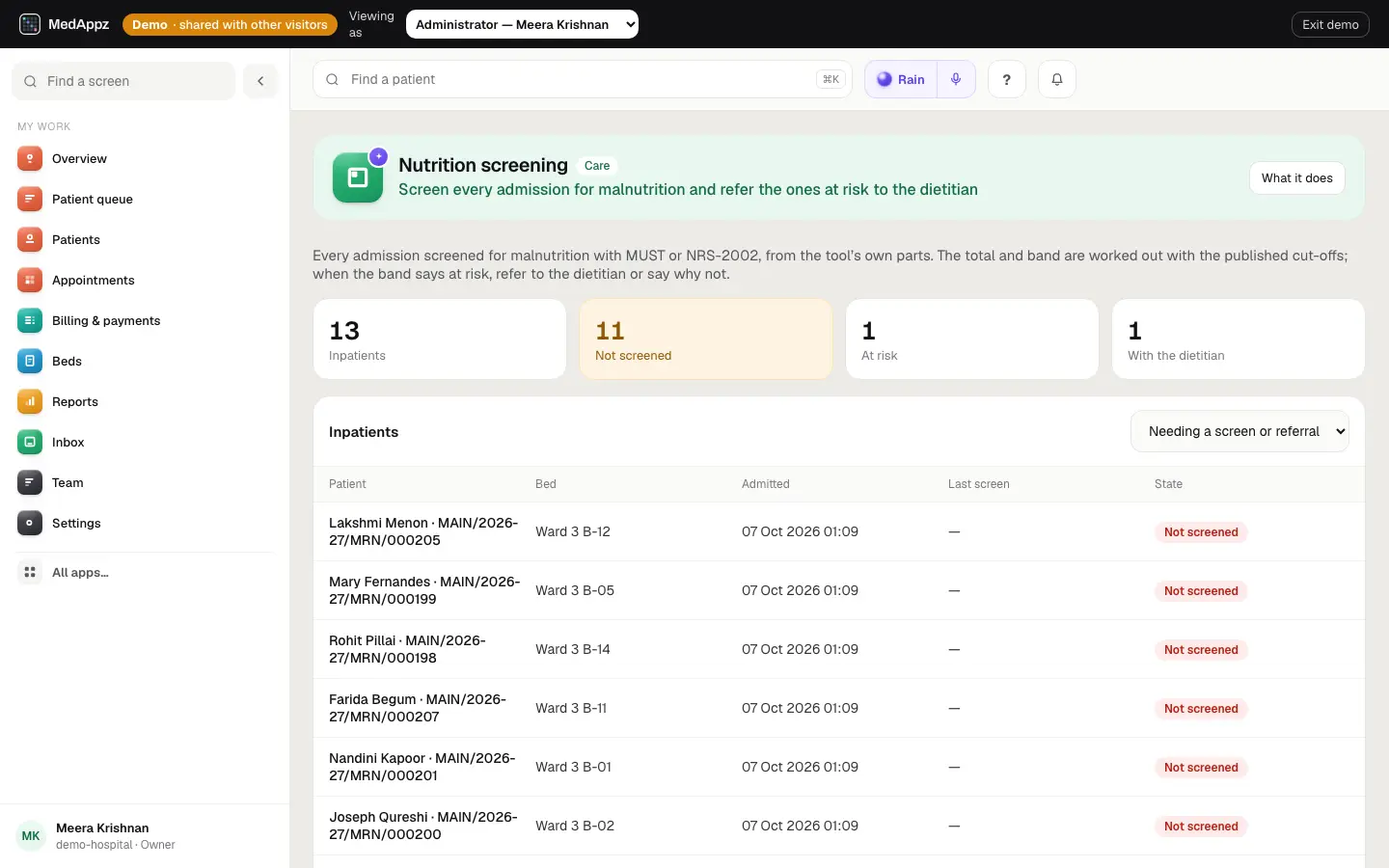The height and width of the screenshot is (868, 1389).
Task: Select the With the dietitian card
Action: point(1239,339)
